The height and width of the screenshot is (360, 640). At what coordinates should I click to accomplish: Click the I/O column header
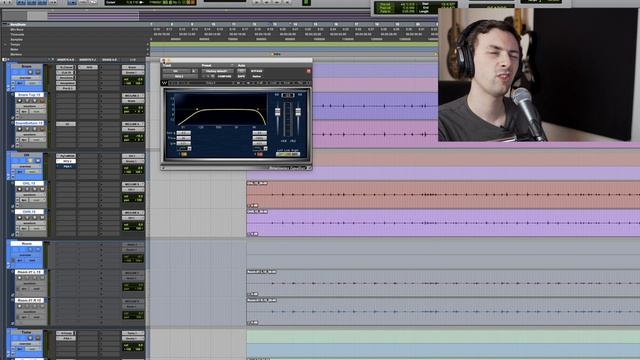tap(133, 60)
